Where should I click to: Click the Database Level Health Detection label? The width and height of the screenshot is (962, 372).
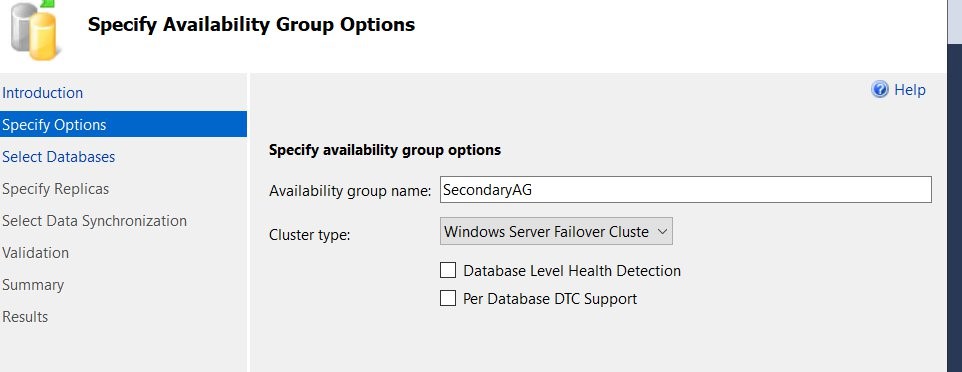point(572,271)
